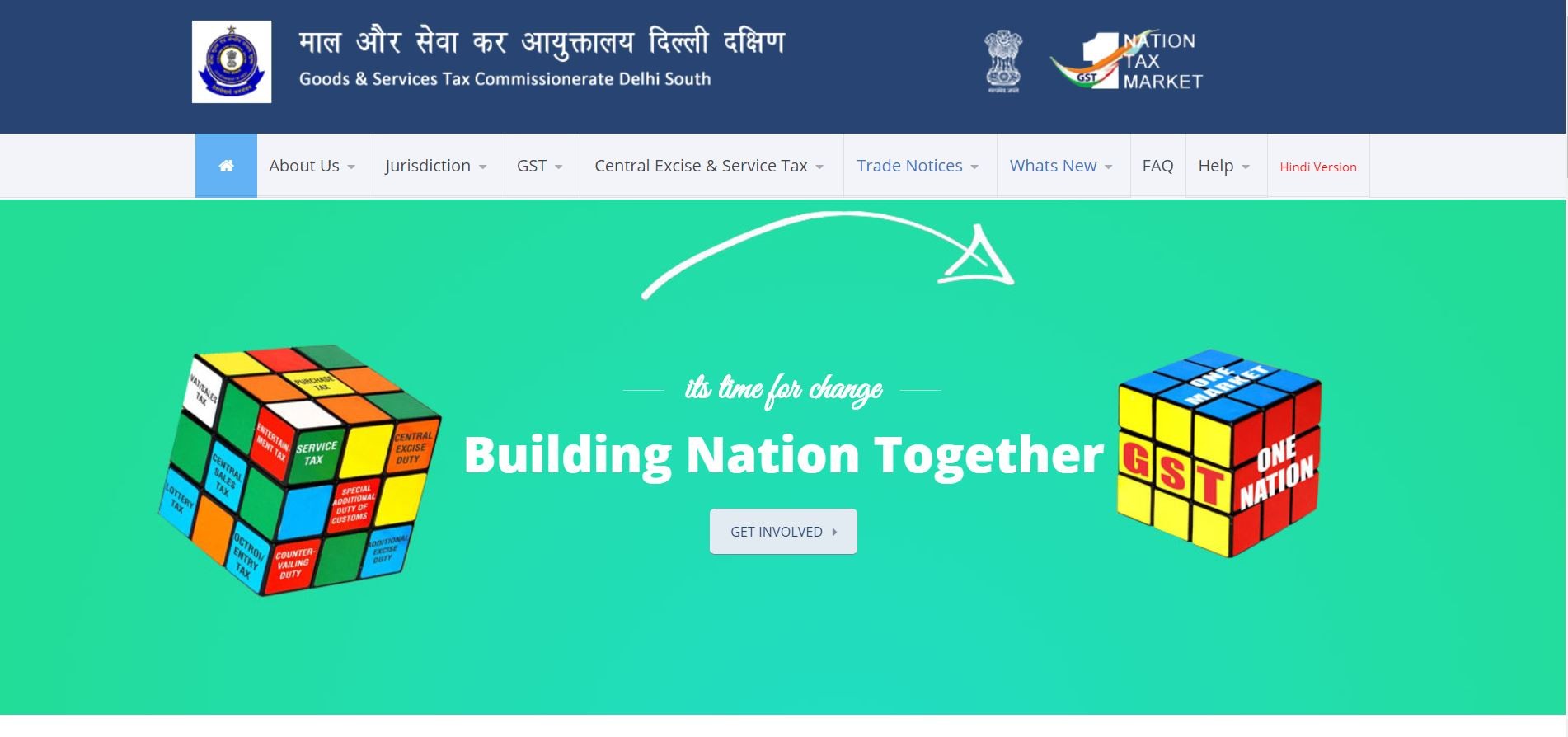
Task: Click the GST One Nation cube image
Action: tap(1219, 453)
